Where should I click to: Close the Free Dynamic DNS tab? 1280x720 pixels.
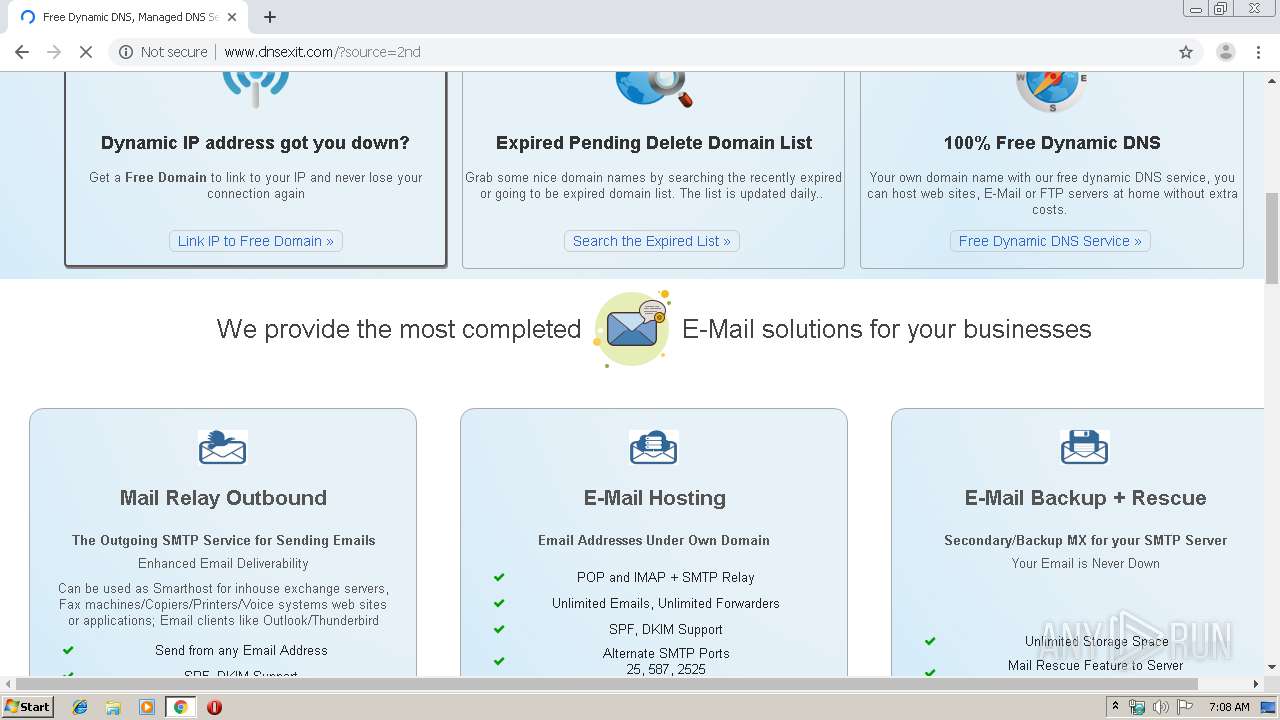tap(232, 17)
